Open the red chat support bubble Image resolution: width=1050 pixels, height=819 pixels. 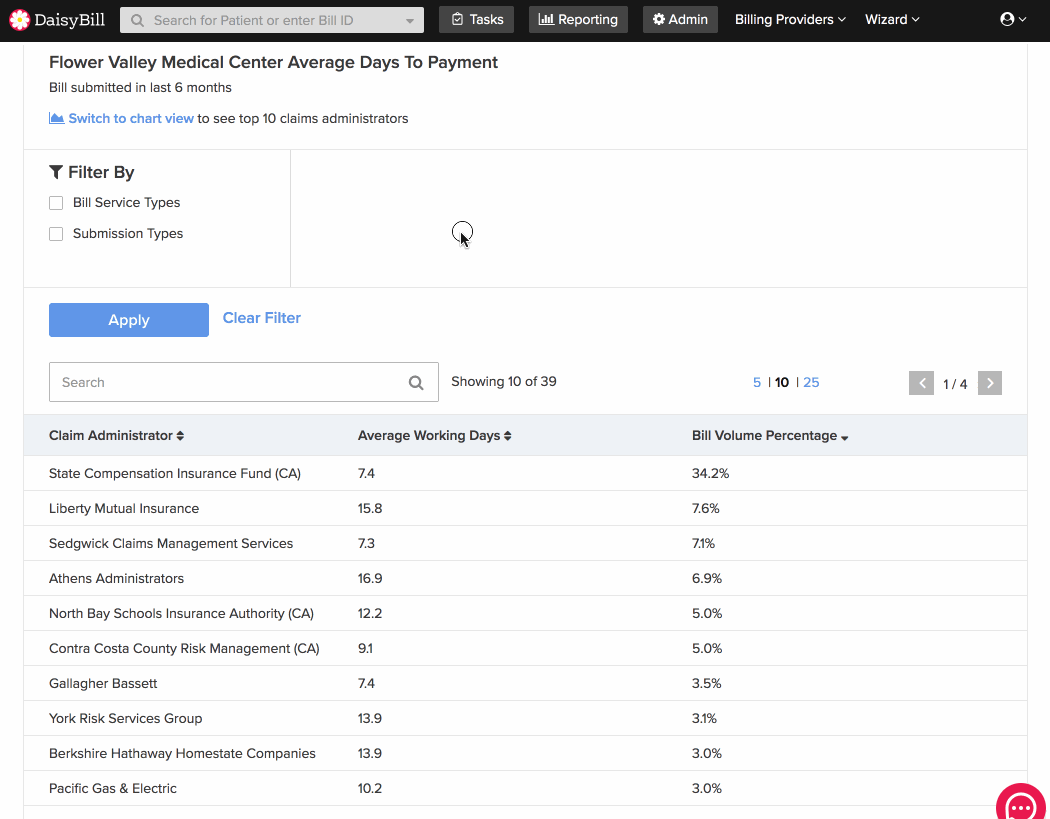1021,802
